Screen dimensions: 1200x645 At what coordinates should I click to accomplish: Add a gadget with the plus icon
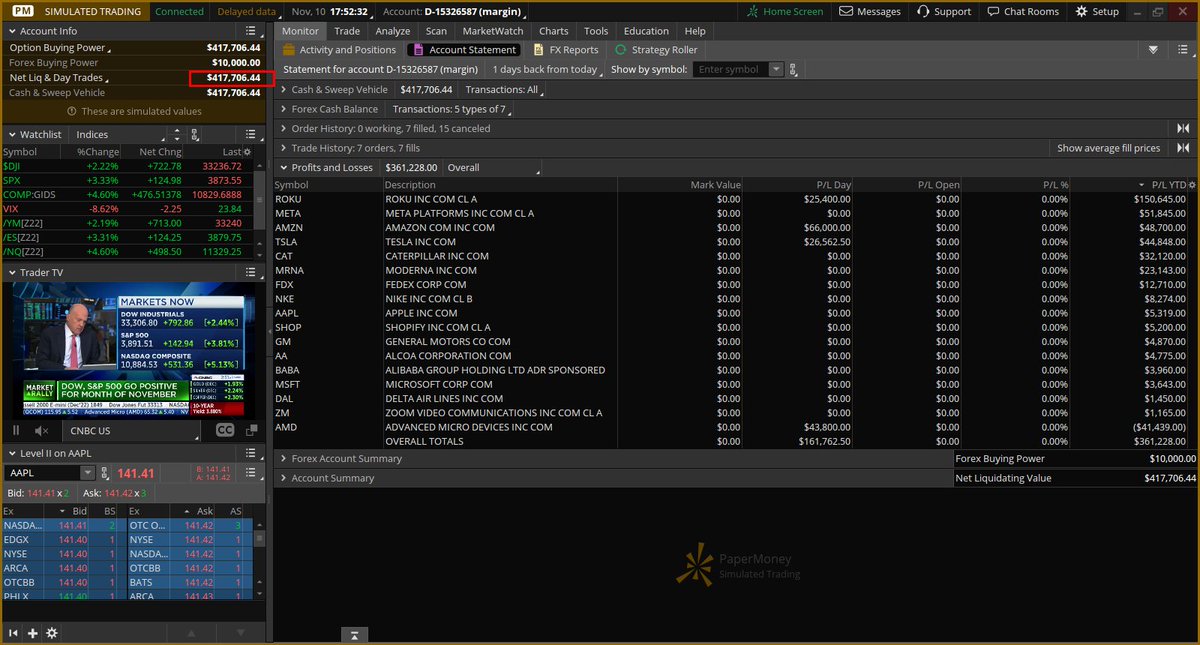click(x=33, y=633)
